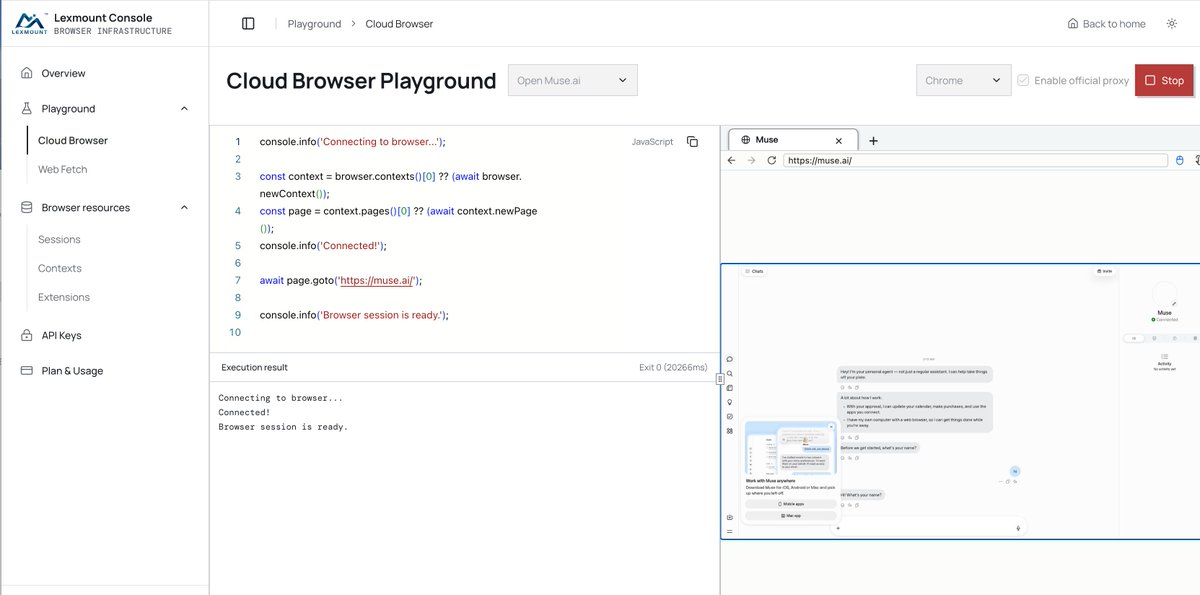Click the Activity item in Muse right panel
Viewport: 1200px width, 595px height.
[1164, 361]
